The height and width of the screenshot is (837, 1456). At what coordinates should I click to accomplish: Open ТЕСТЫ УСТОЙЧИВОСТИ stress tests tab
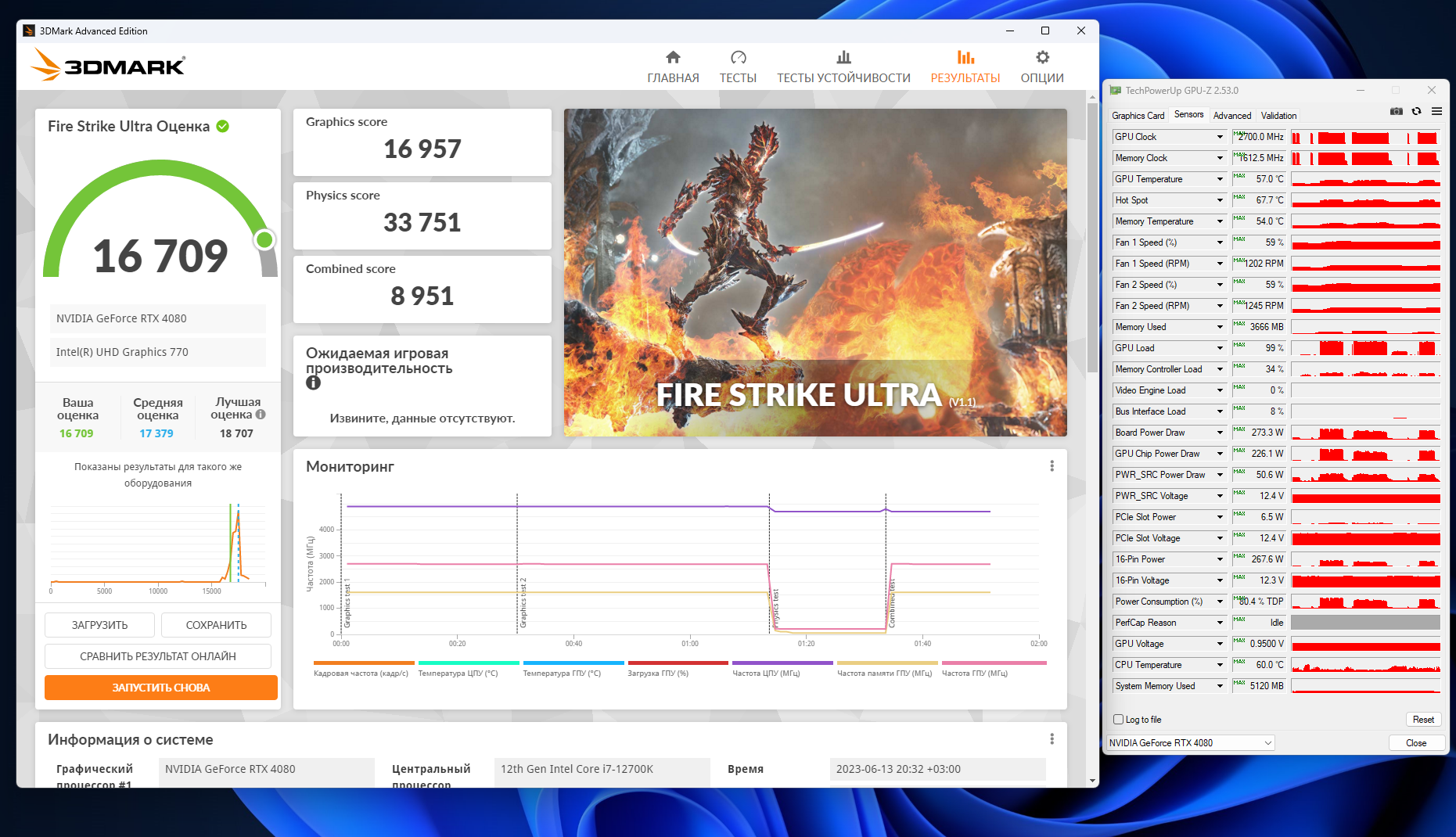click(x=843, y=67)
